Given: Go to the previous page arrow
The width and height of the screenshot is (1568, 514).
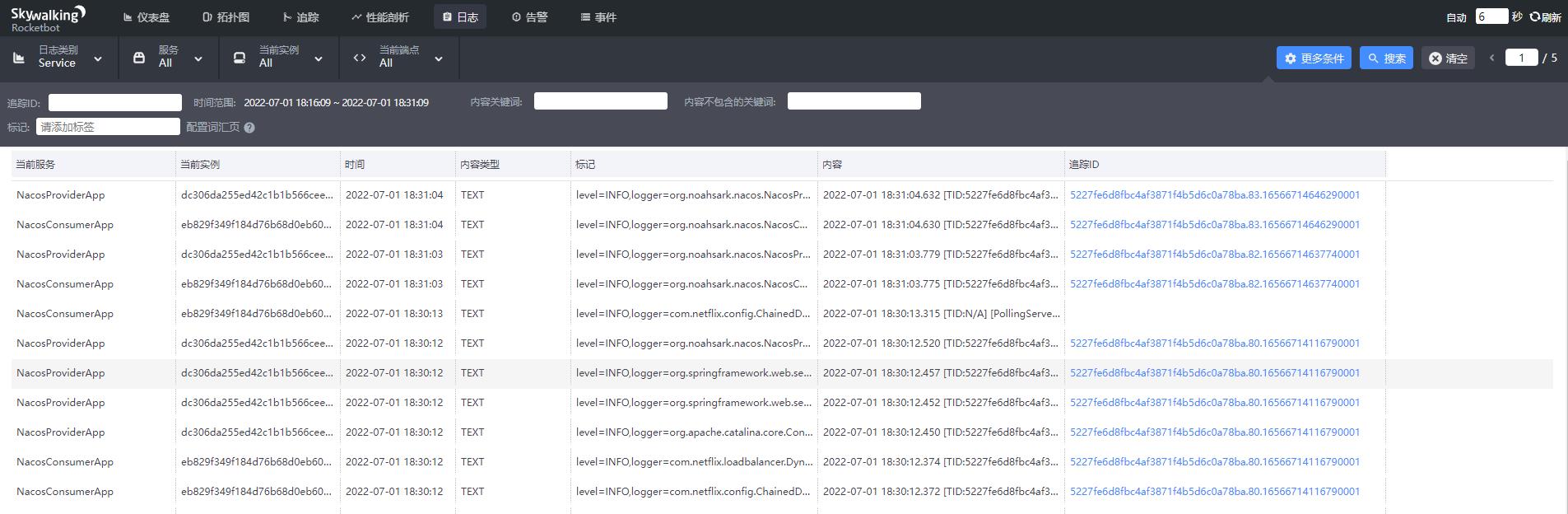Looking at the screenshot, I should [1491, 58].
